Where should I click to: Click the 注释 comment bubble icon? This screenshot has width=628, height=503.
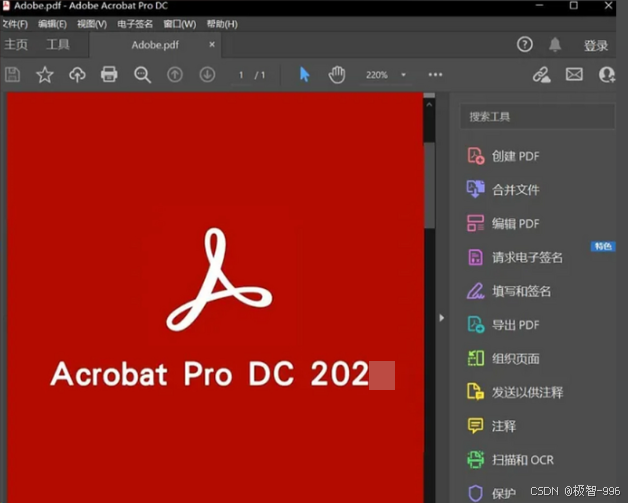pyautogui.click(x=476, y=425)
